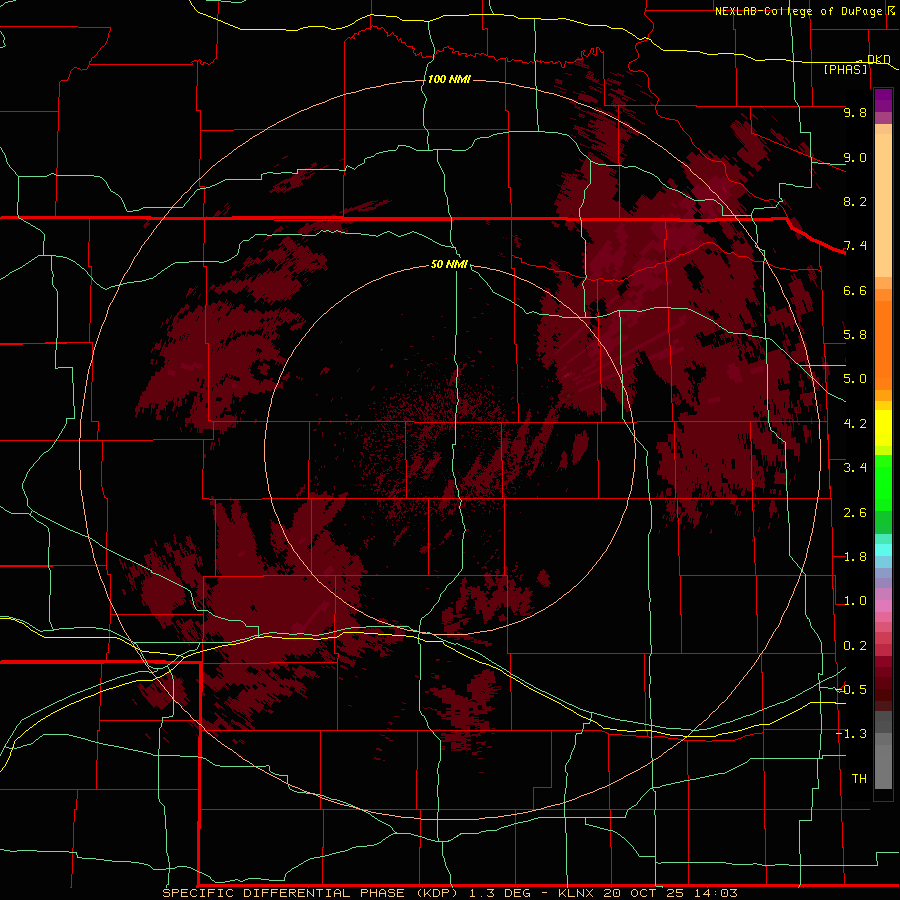Select the 1.8 value on the scale
900x900 pixels.
tap(855, 557)
